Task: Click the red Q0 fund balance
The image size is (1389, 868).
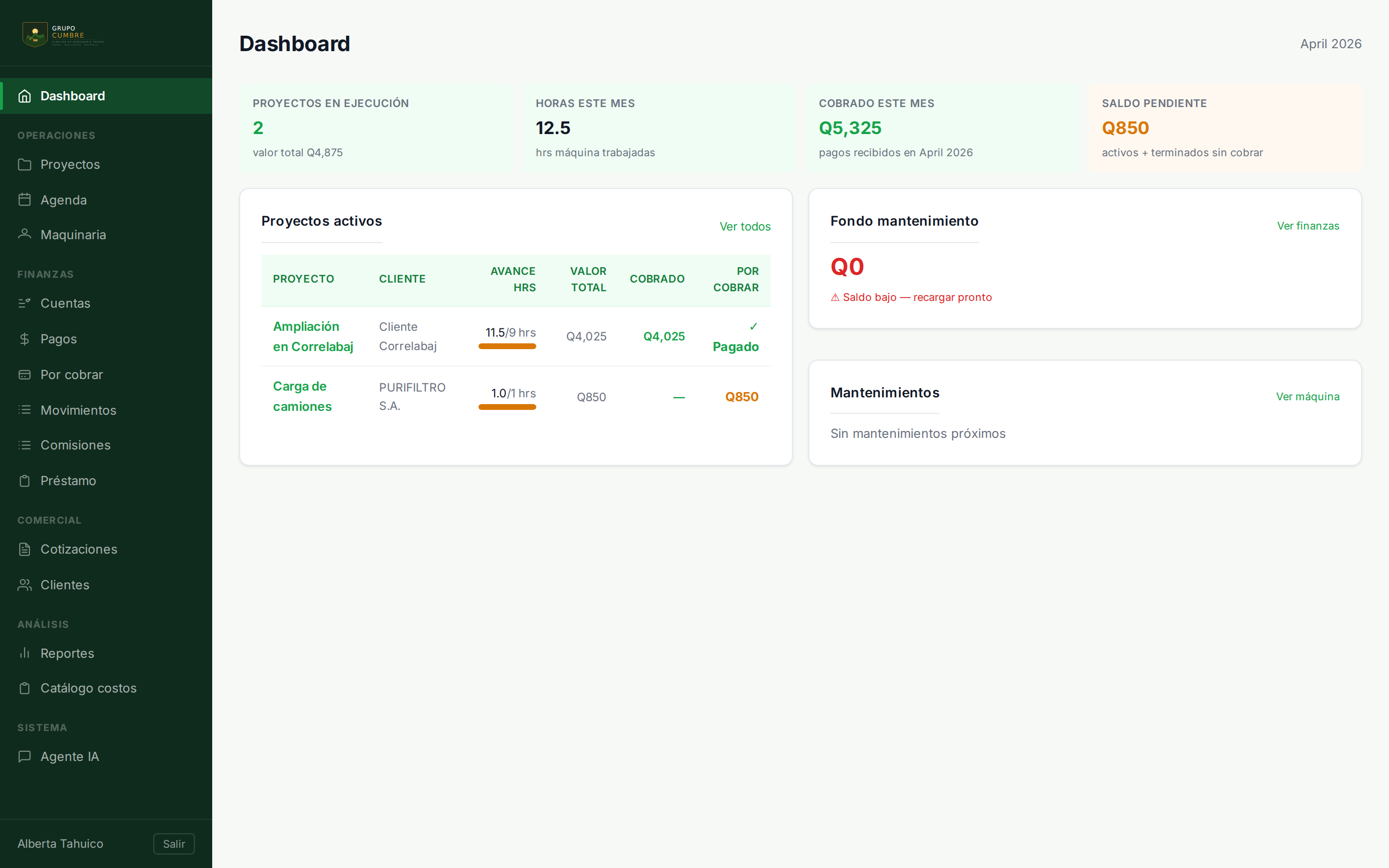Action: click(847, 267)
